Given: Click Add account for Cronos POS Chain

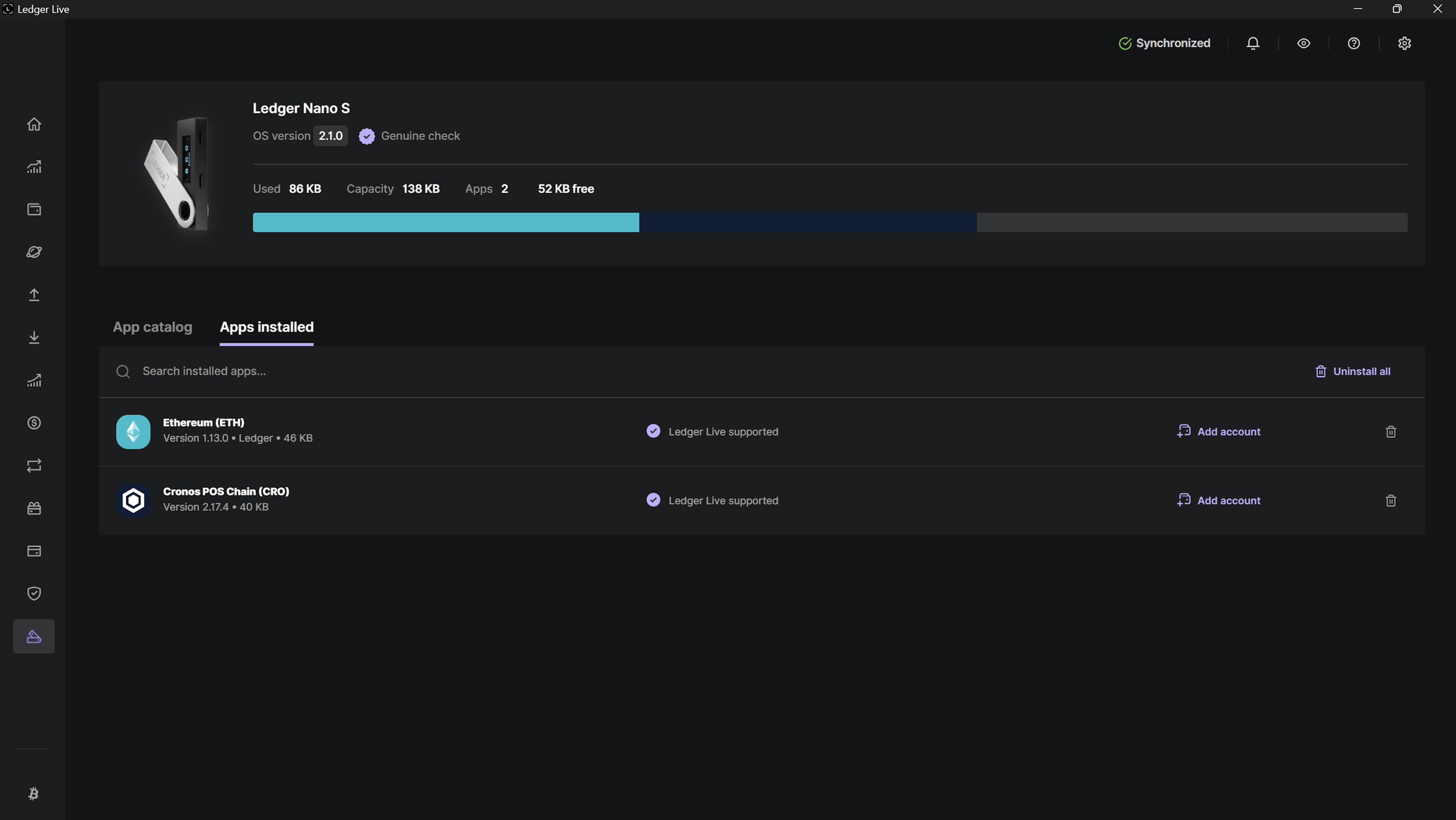Looking at the screenshot, I should (x=1219, y=500).
